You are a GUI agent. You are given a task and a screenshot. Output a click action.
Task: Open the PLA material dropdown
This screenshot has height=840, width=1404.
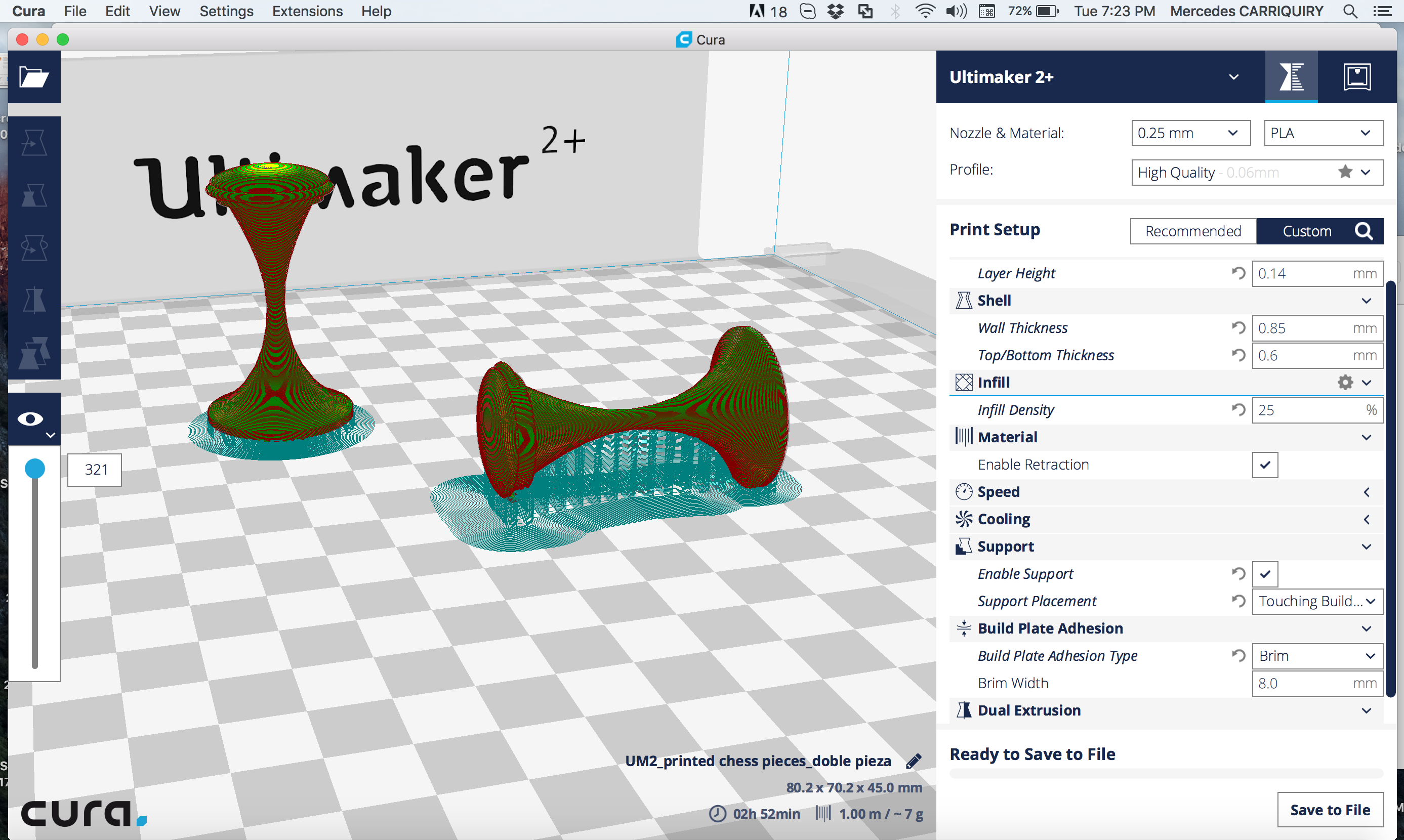click(x=1323, y=133)
